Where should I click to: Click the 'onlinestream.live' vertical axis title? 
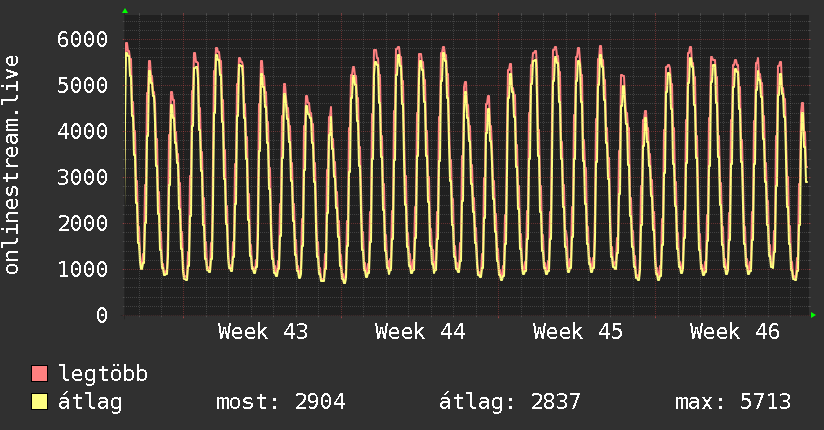click(x=12, y=165)
